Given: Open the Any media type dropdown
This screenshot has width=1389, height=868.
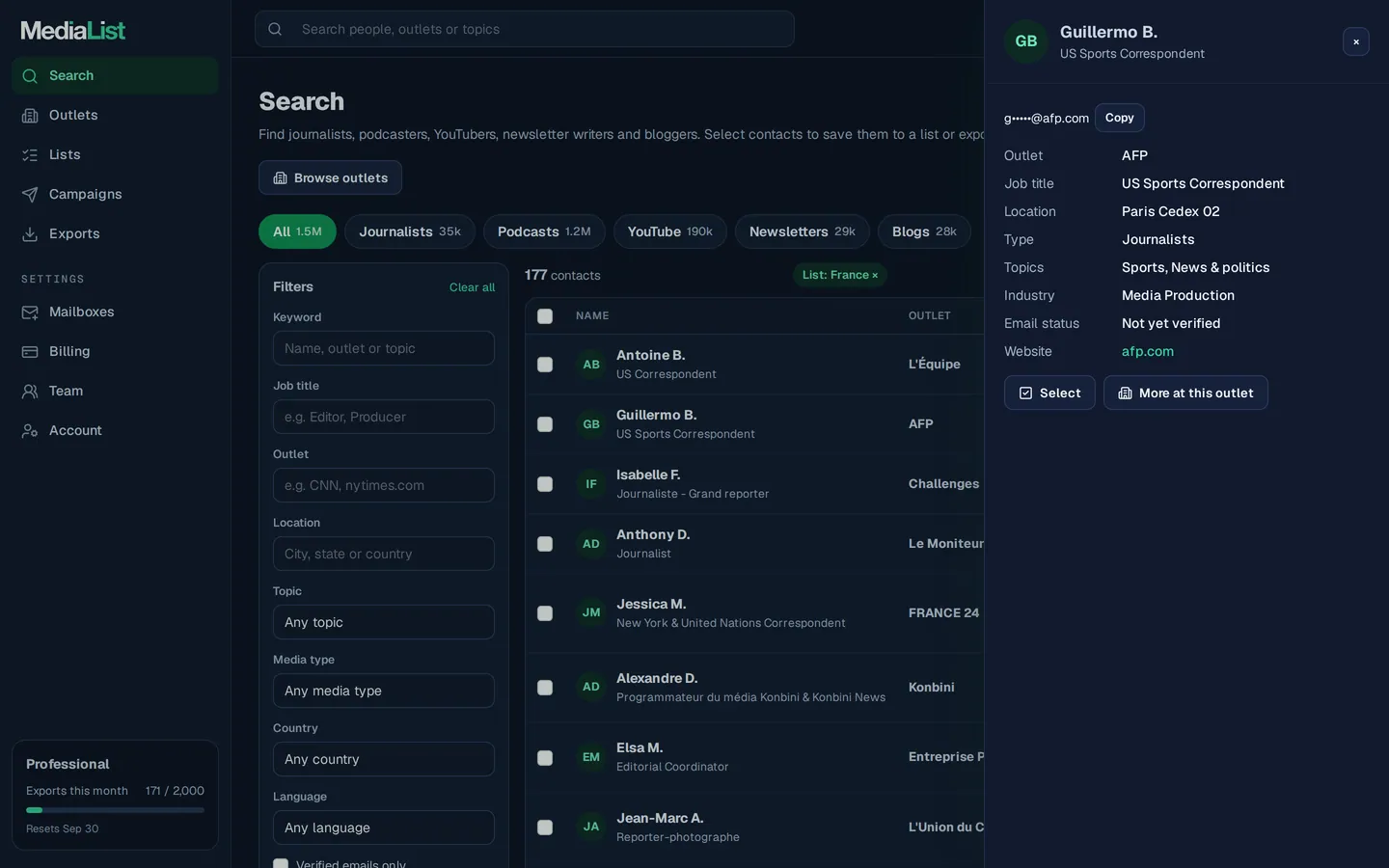Looking at the screenshot, I should click(x=384, y=691).
